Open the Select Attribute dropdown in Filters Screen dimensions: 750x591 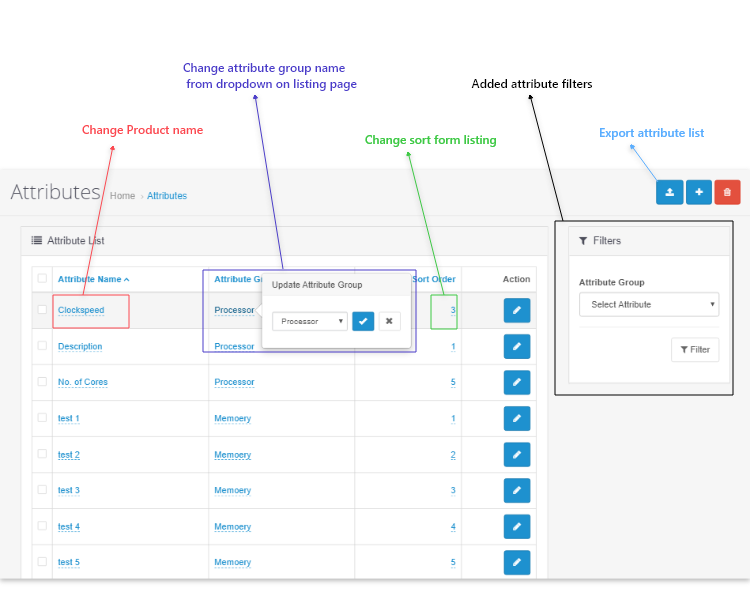click(649, 305)
